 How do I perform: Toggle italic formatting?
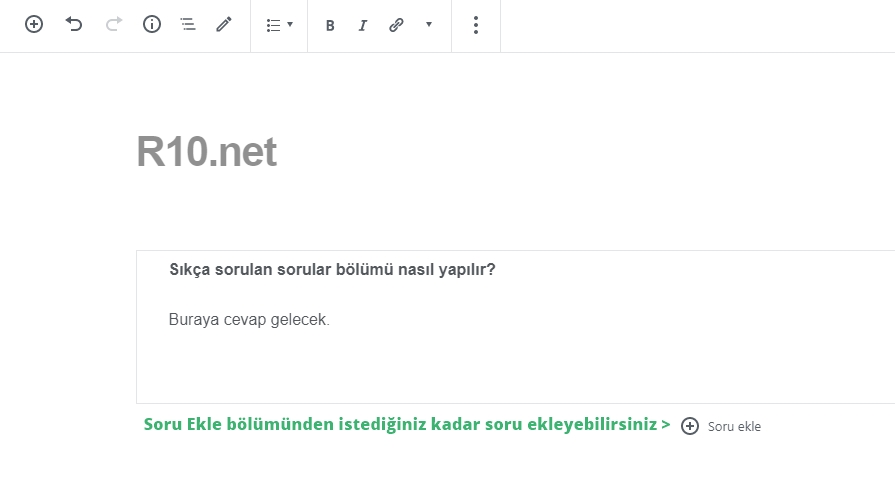tap(362, 26)
